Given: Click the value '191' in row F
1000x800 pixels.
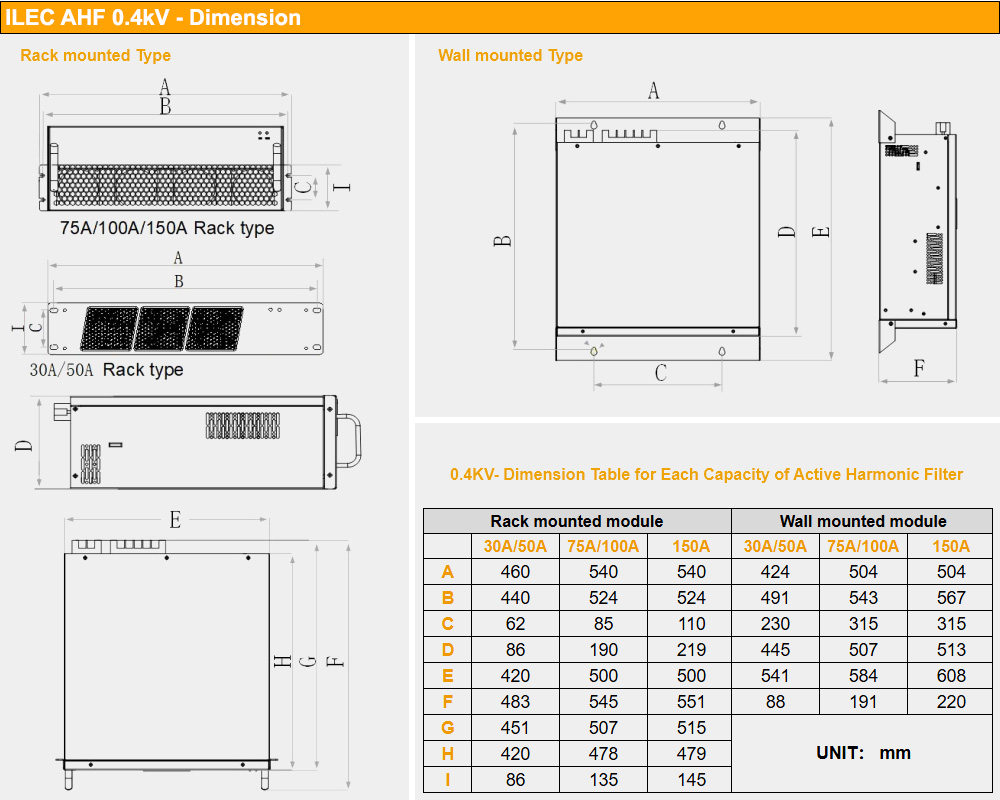Looking at the screenshot, I should click(x=863, y=702).
